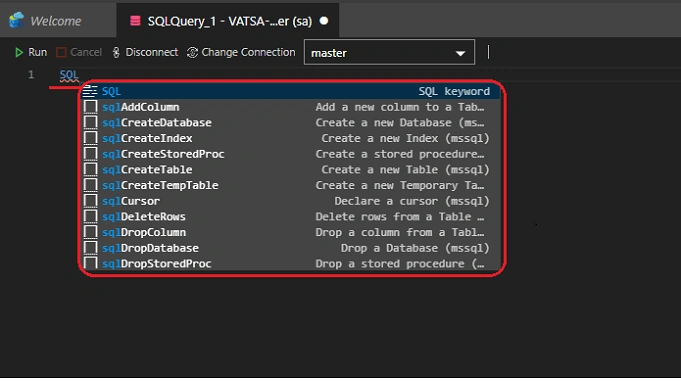The image size is (681, 381).
Task: Click the SQLQuery_1 tab database icon
Action: tap(135, 21)
